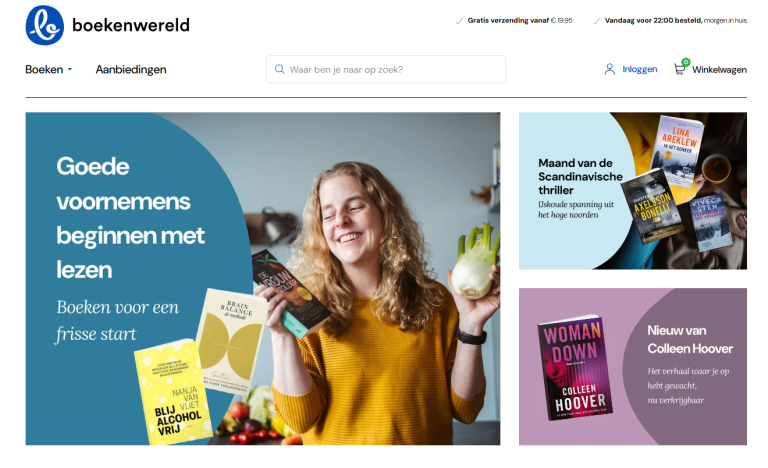Click the Blij Alcoholvrij yellow book cover

pyautogui.click(x=172, y=392)
